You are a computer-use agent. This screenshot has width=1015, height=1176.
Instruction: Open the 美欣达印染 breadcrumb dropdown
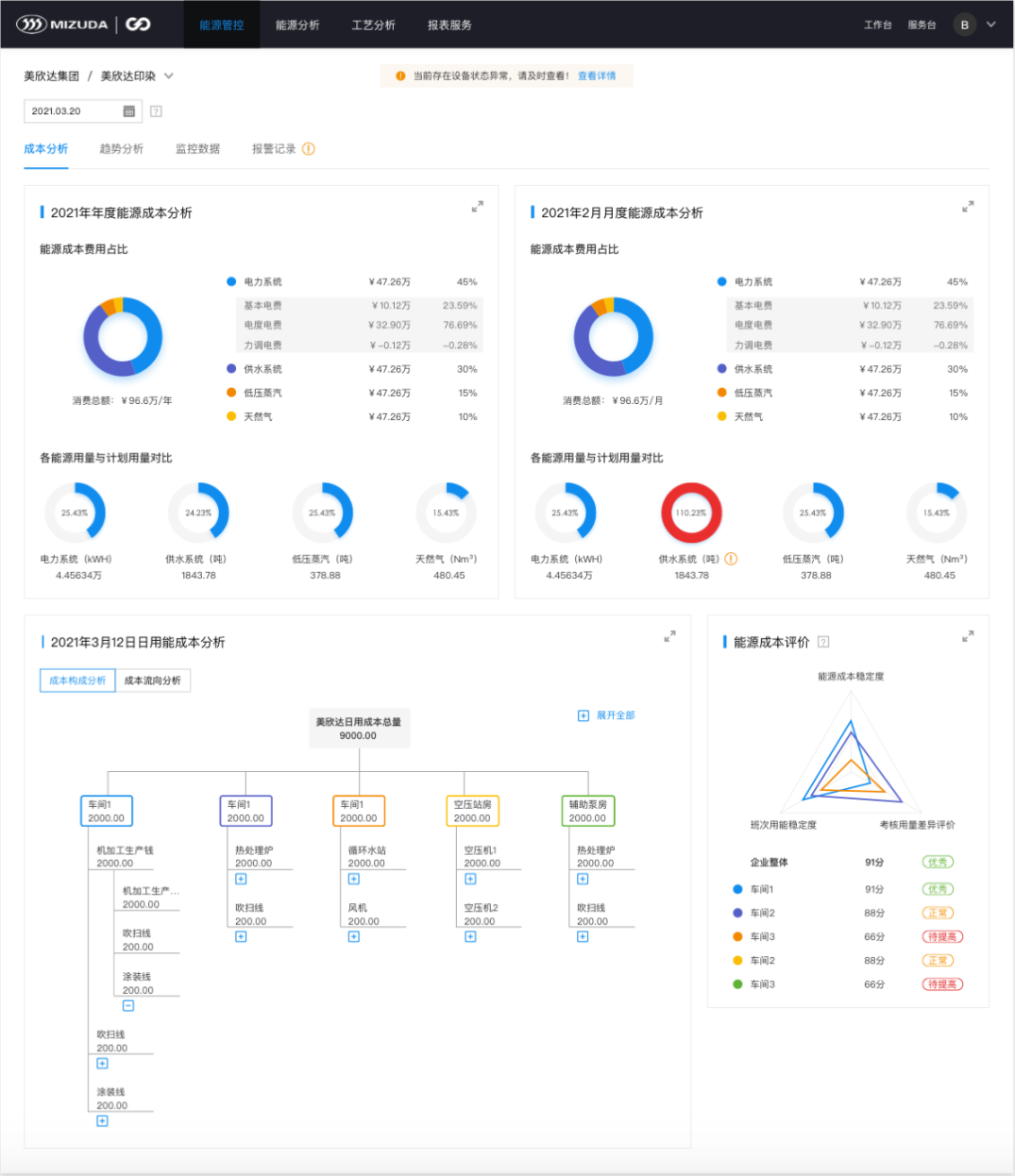[x=169, y=76]
